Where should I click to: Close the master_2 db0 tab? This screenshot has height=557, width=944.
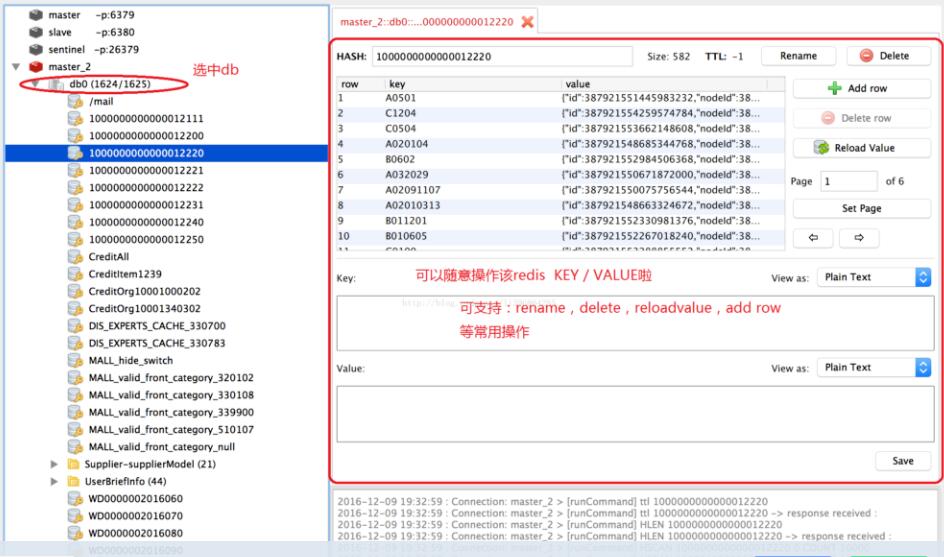[525, 22]
